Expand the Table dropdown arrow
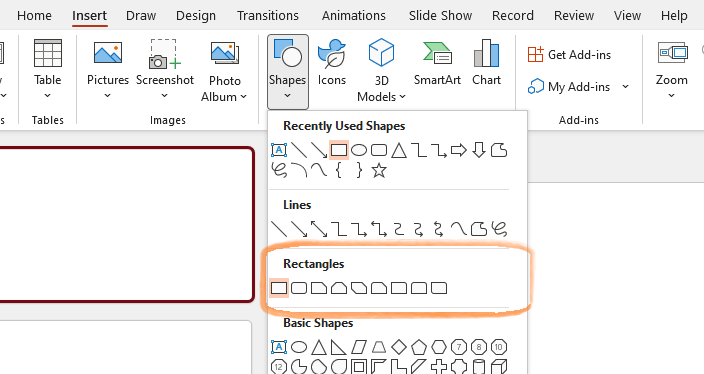 point(48,96)
